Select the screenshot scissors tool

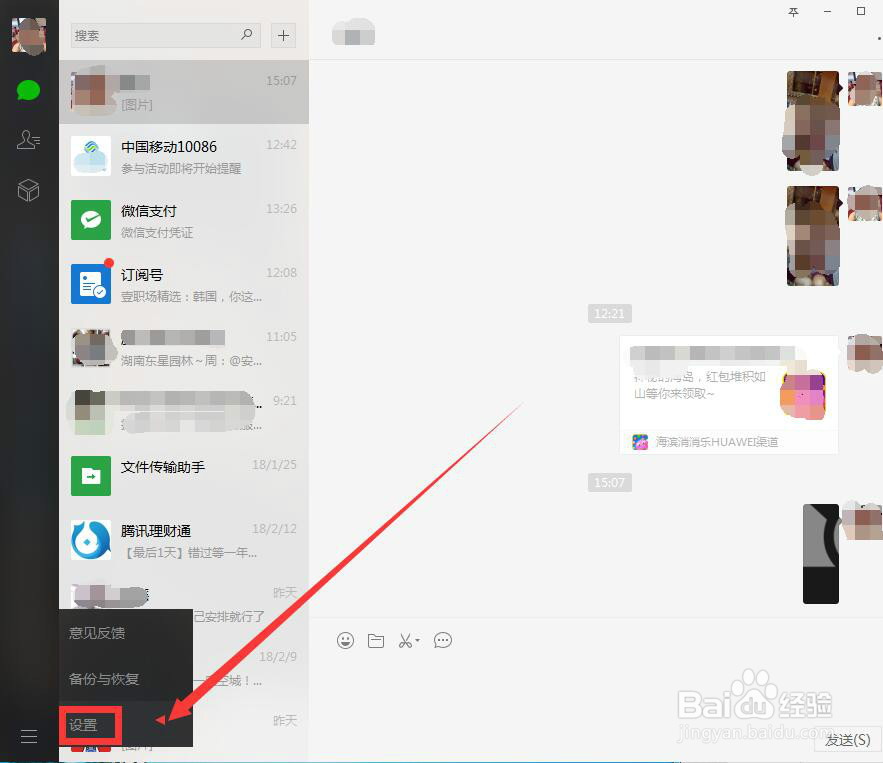coord(404,640)
